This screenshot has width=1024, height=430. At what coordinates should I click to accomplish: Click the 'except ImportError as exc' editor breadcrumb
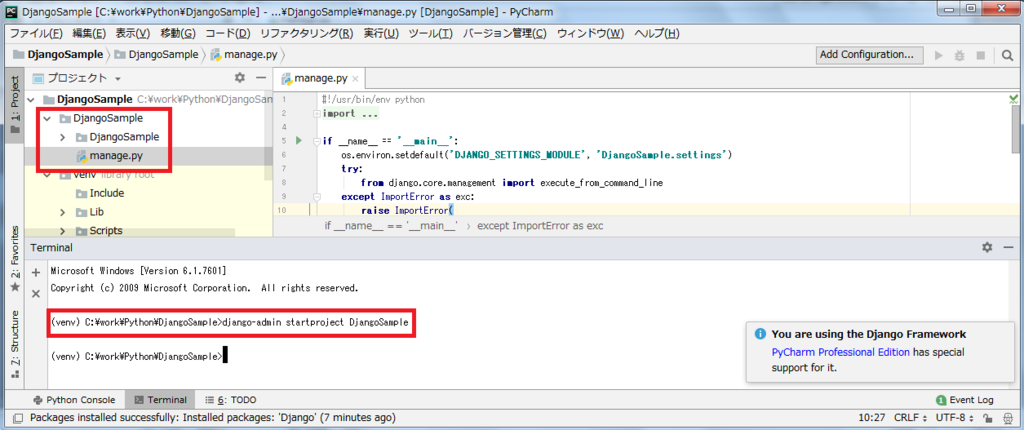tap(540, 225)
